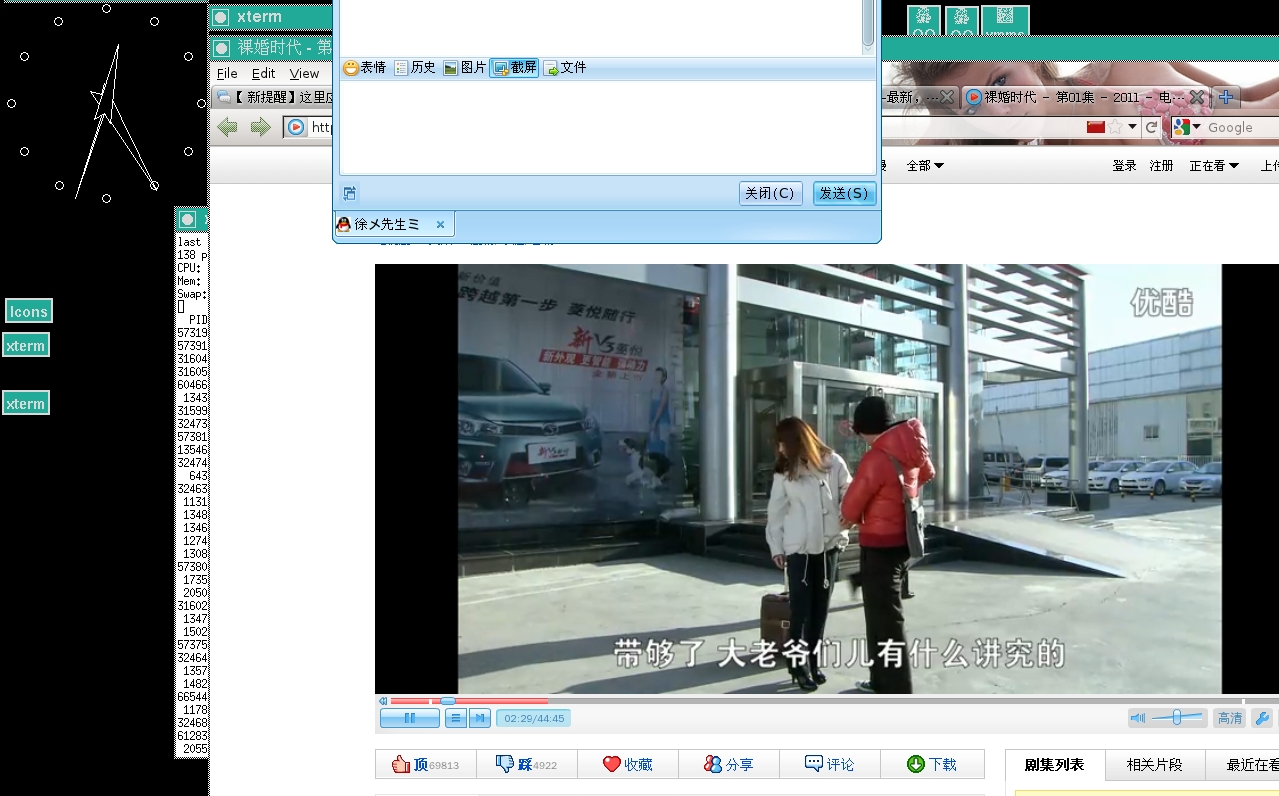Screen dimensions: 1279x796
Task: Open the Google search engine dropdown
Action: coord(1187,127)
